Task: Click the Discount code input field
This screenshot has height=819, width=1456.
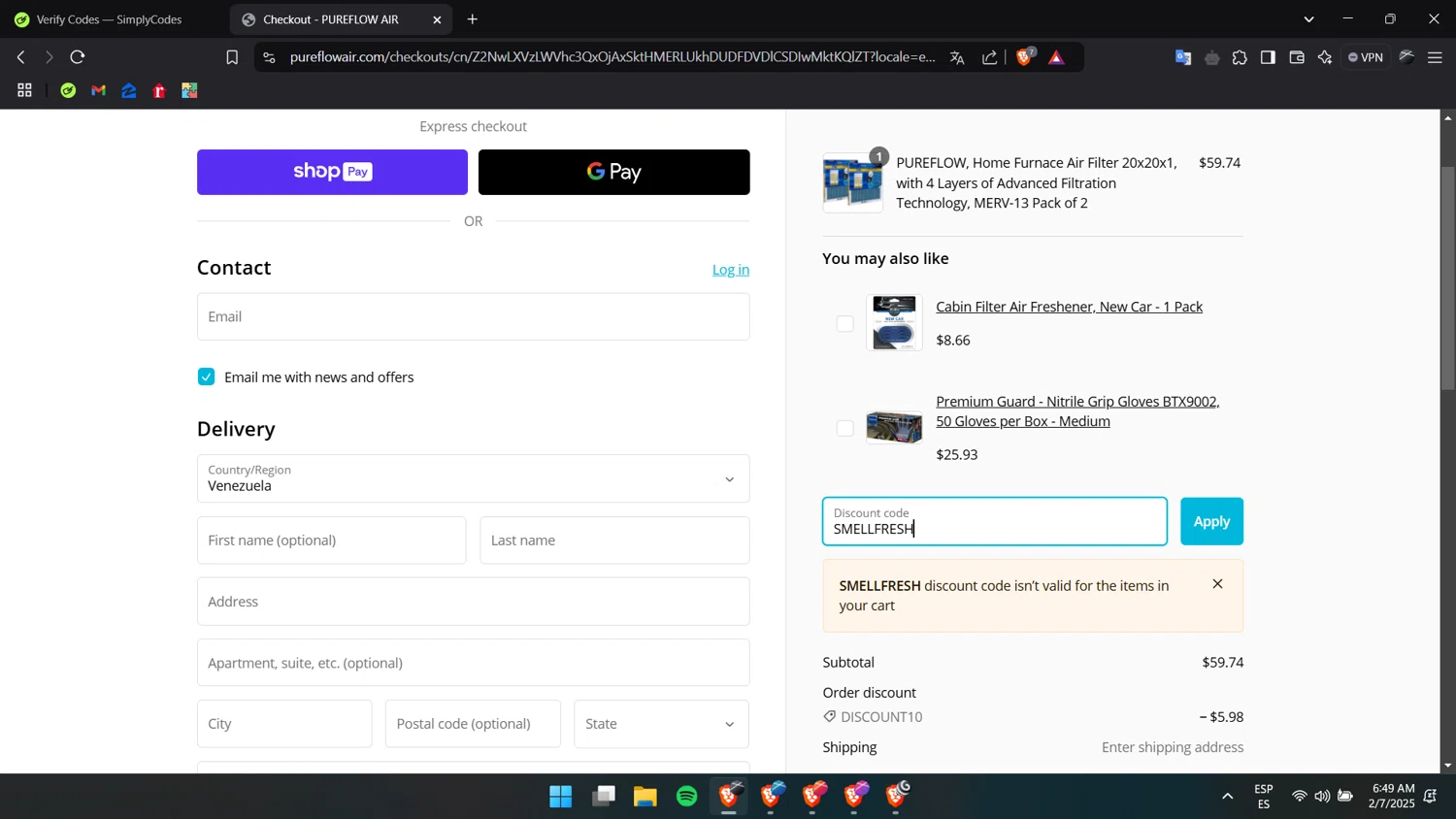Action: (995, 521)
